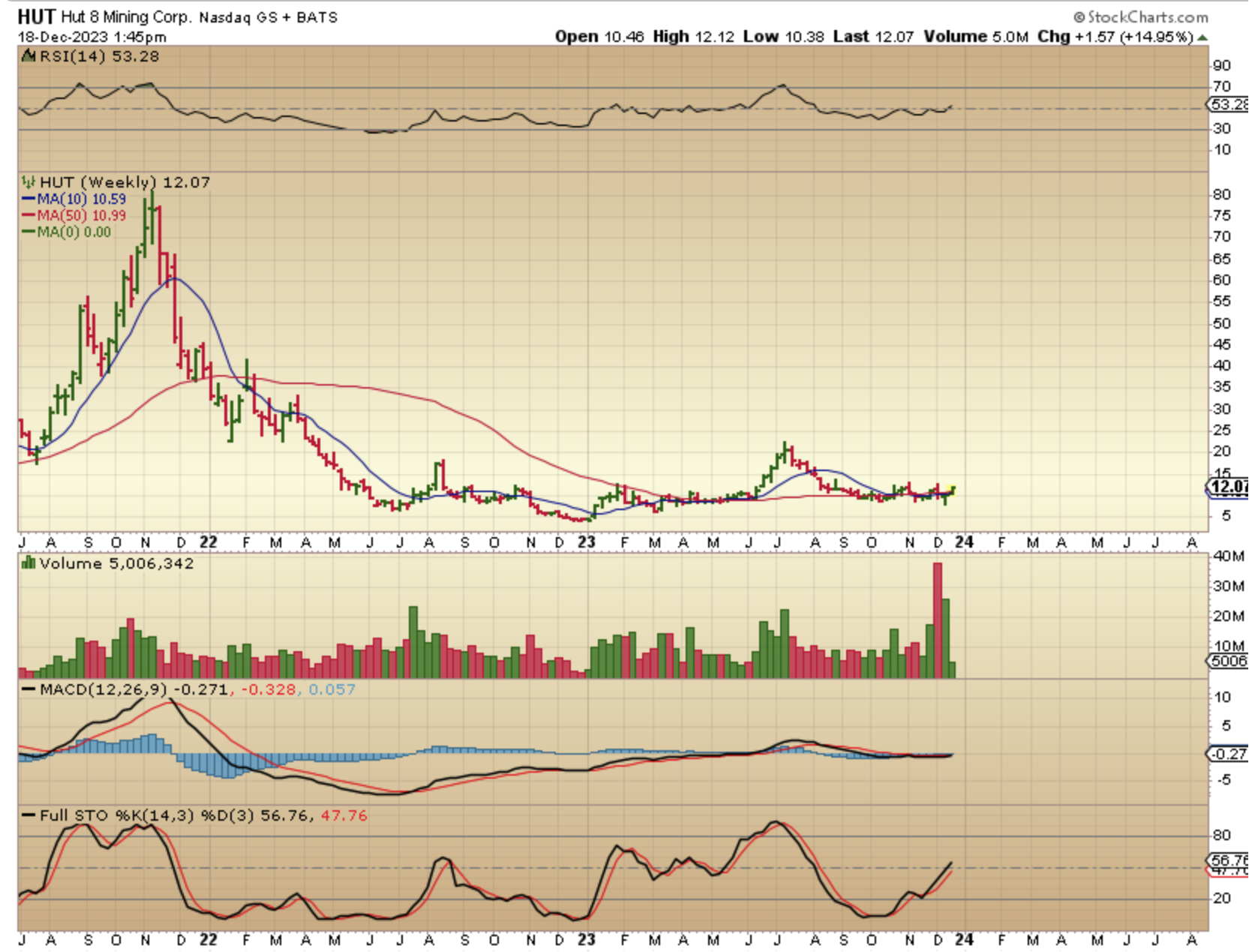
Task: Click the "90" level on RSI axis
Action: [1222, 65]
